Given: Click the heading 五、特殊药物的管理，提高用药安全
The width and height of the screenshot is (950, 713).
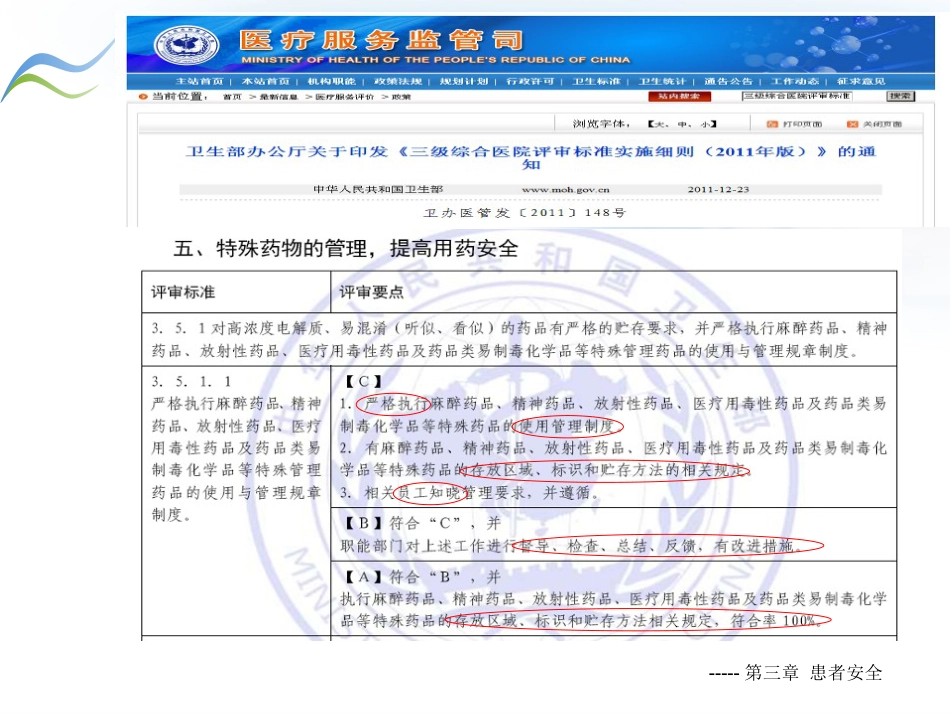Looking at the screenshot, I should 345,248.
